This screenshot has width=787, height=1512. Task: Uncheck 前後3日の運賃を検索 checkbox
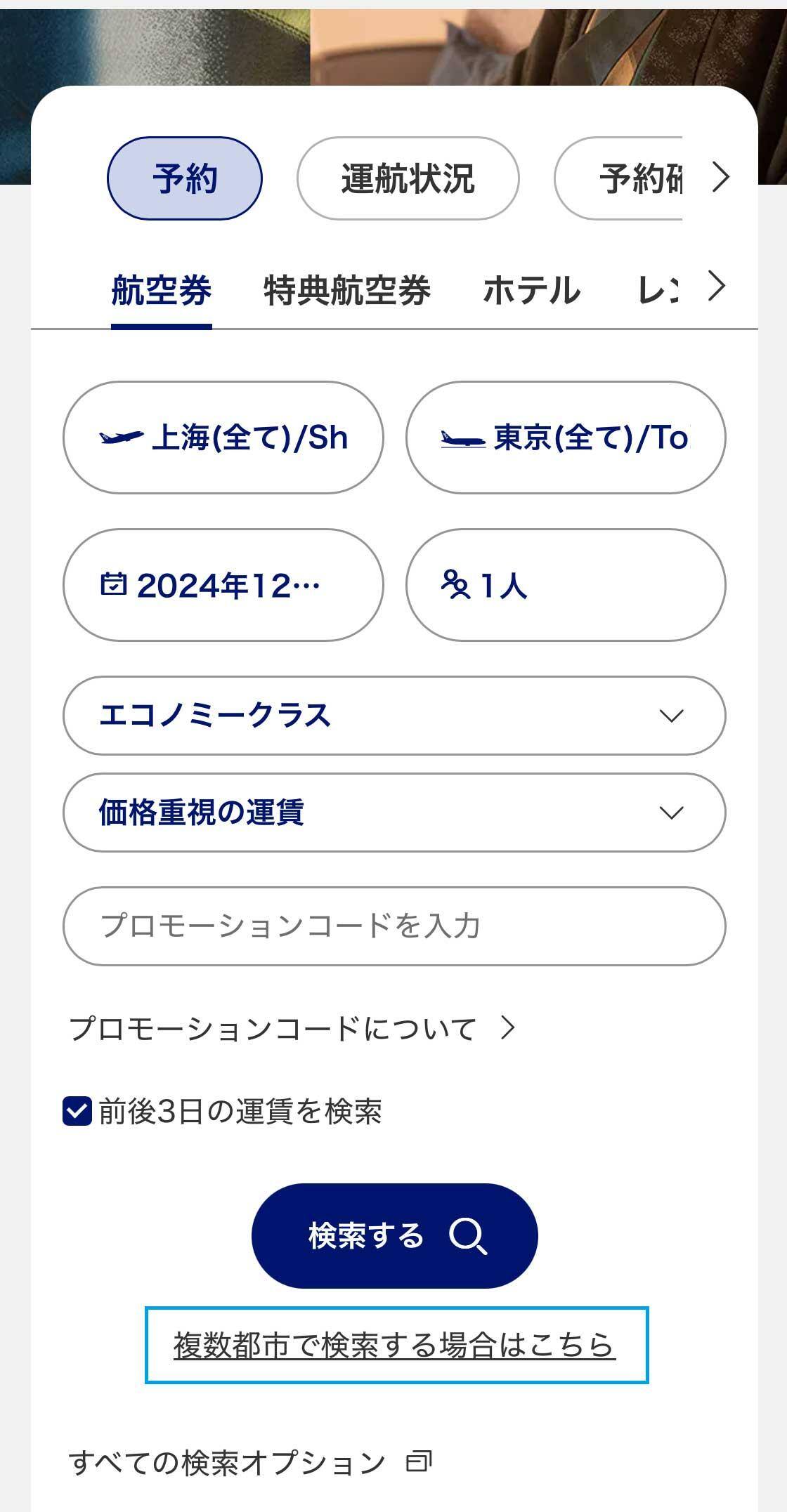(77, 1111)
